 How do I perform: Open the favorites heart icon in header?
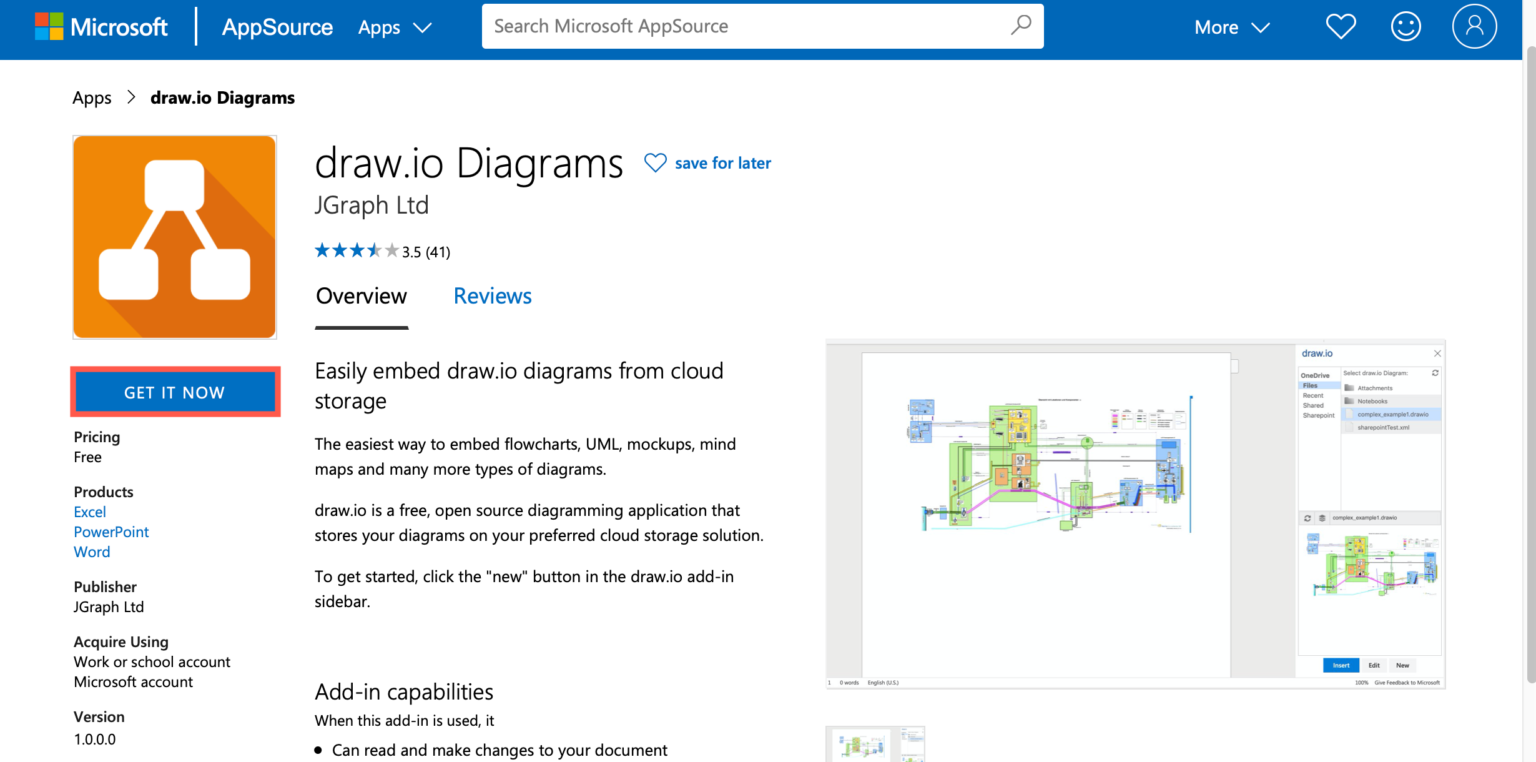1340,27
